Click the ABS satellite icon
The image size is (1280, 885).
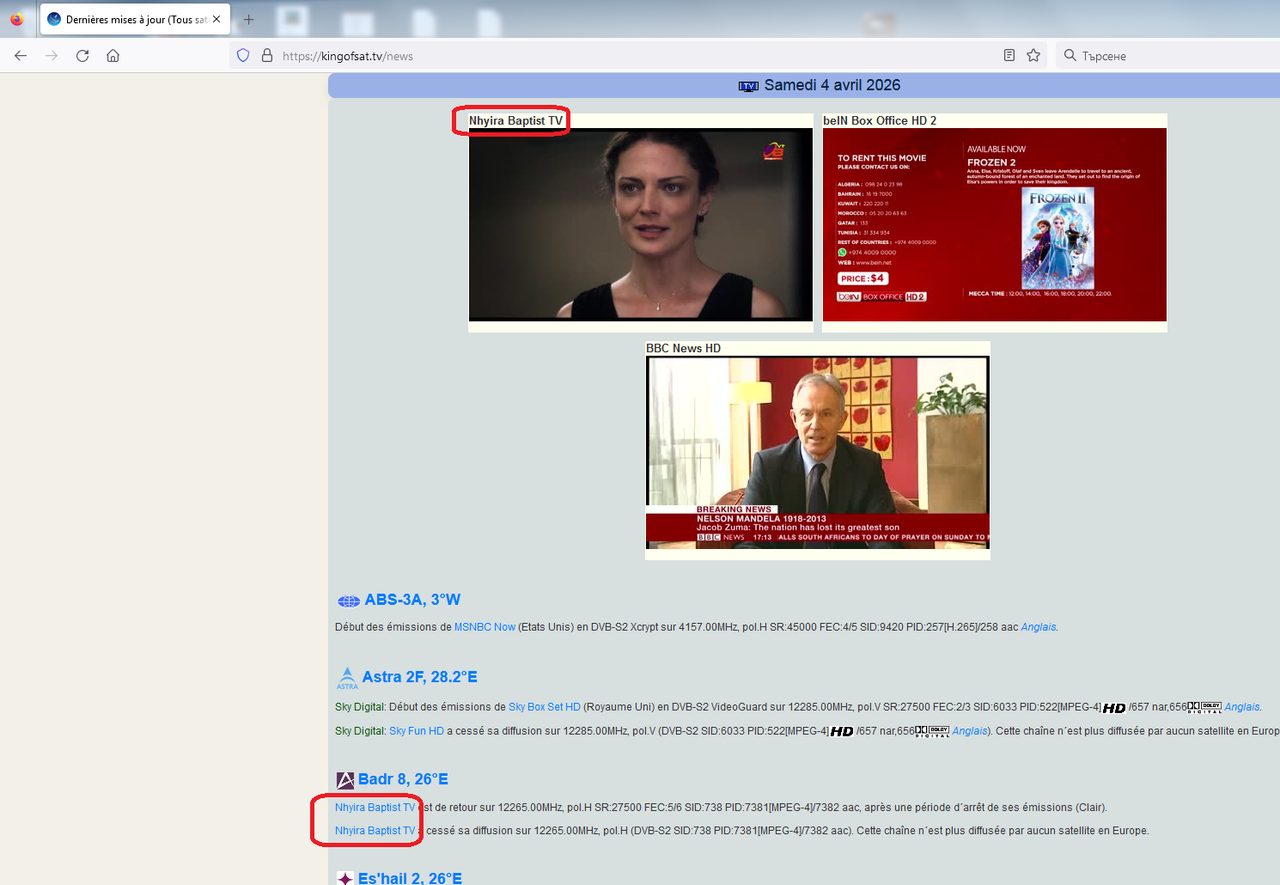348,601
